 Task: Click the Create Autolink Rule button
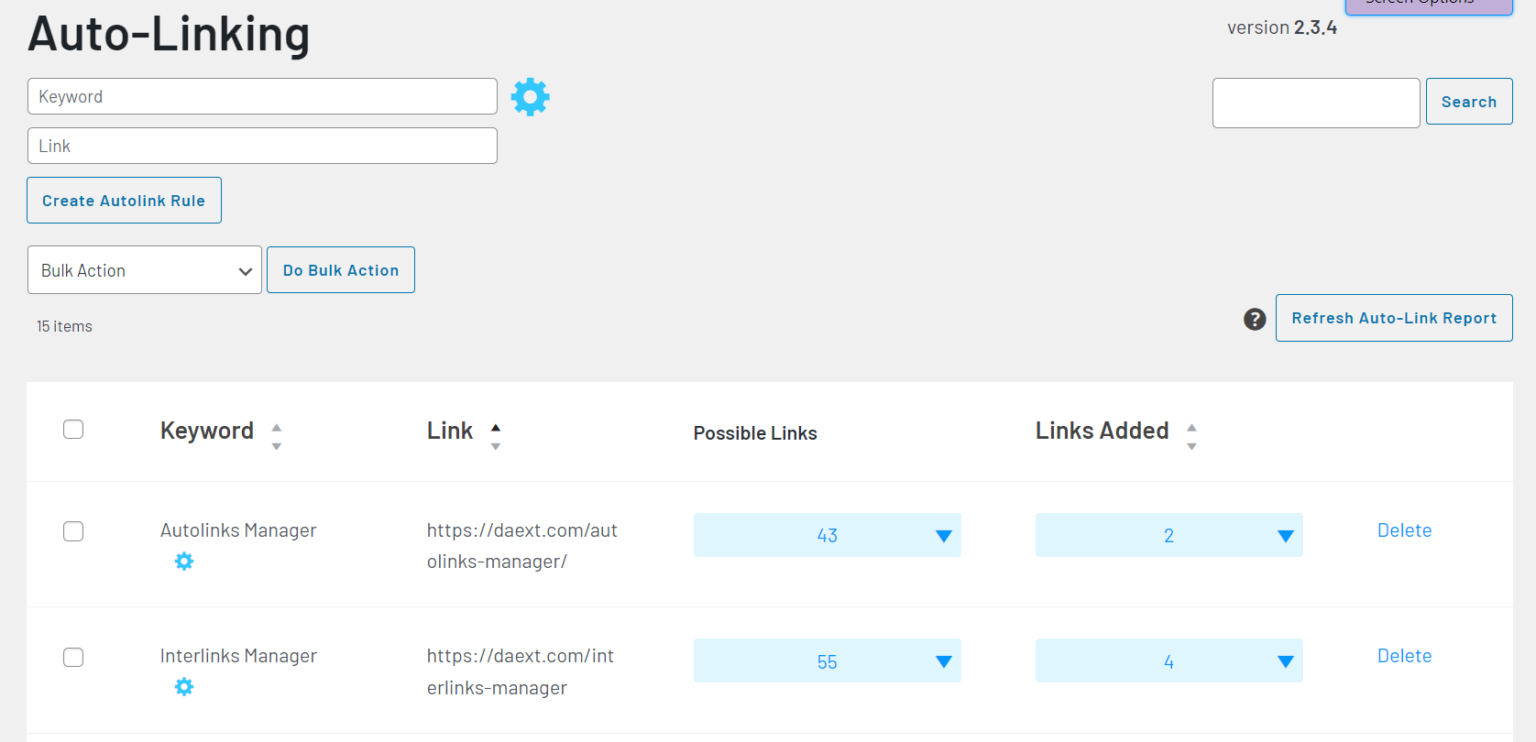[x=123, y=200]
